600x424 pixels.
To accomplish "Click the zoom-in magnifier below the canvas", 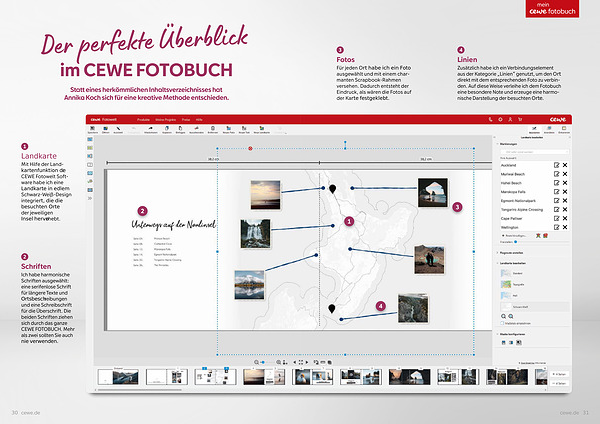I will tap(279, 362).
